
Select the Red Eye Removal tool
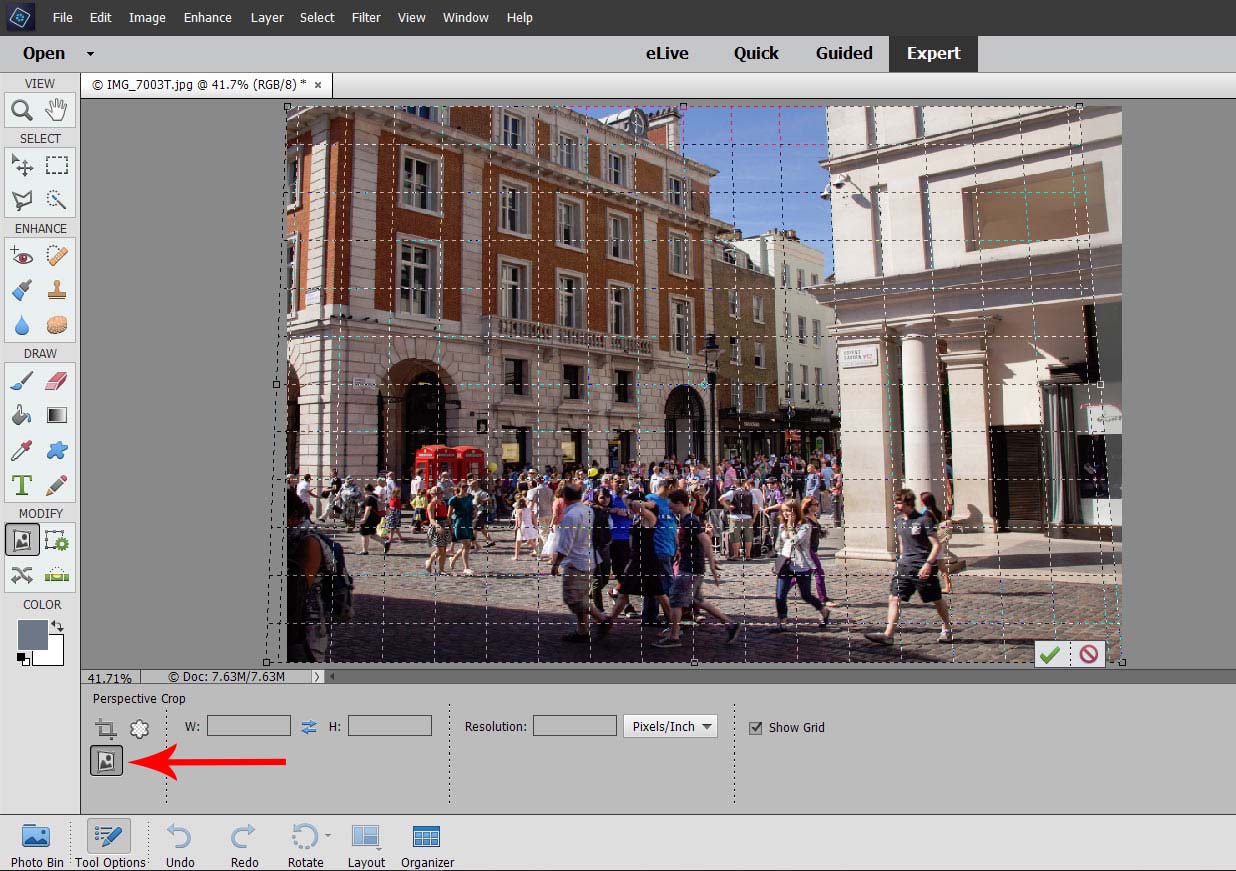22,256
